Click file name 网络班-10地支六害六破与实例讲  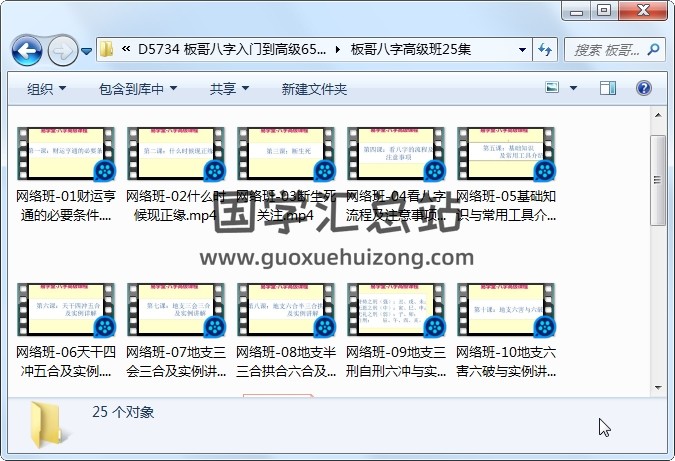(x=506, y=362)
